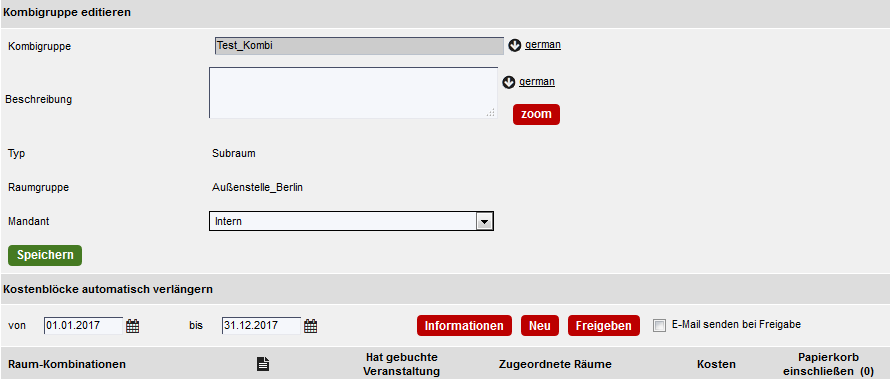Select the bis date field 31.12.2017

pyautogui.click(x=262, y=326)
